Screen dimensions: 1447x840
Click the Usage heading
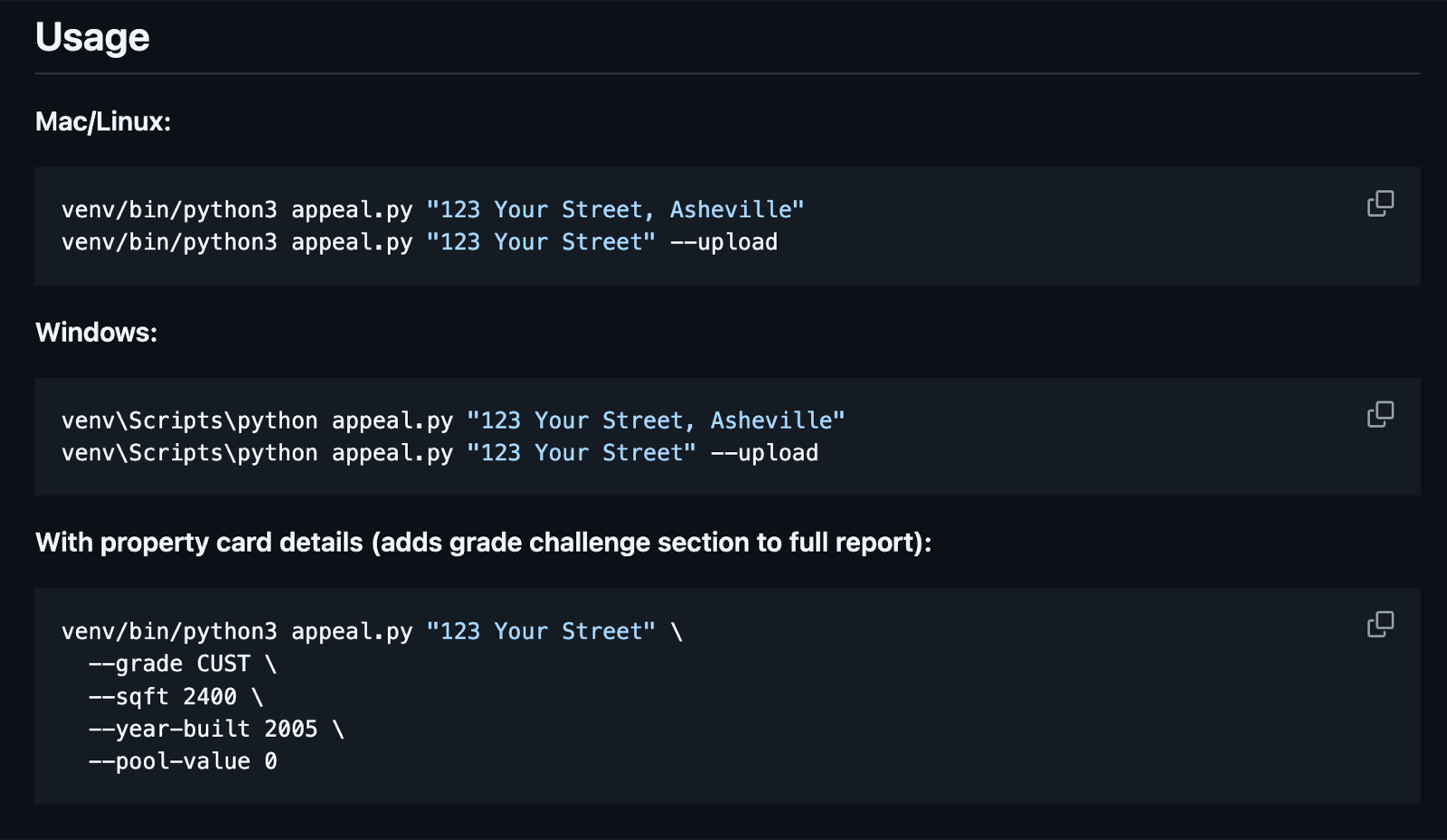(92, 37)
